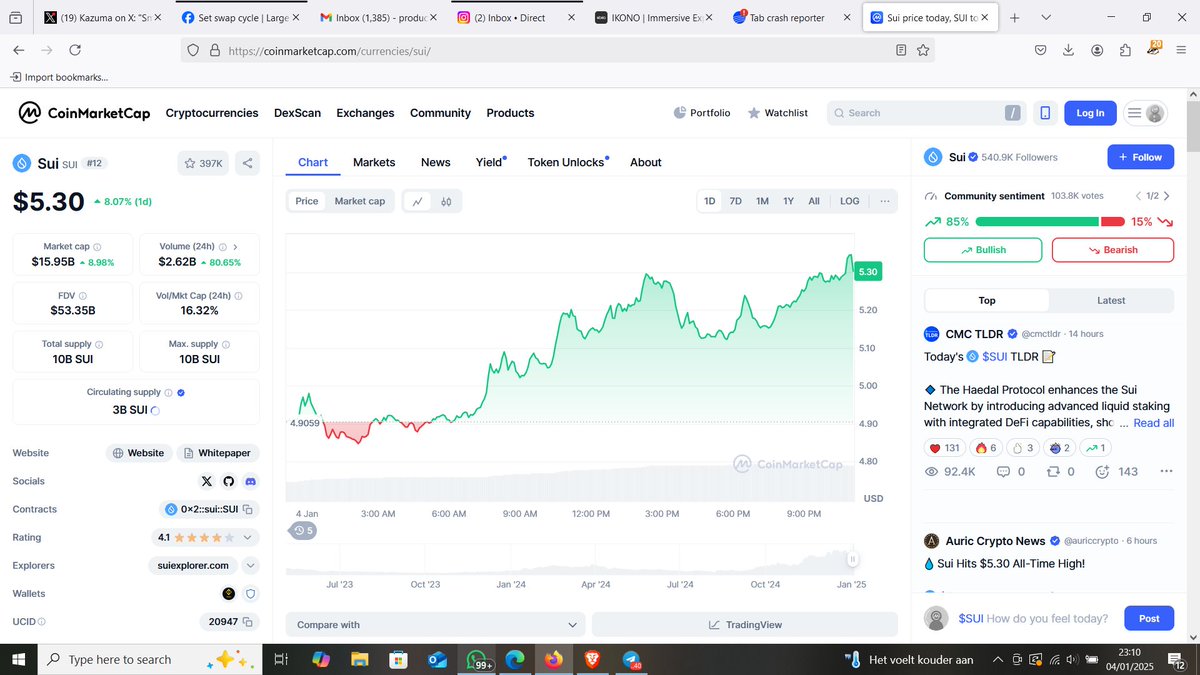Select the Price chart toggle

pos(307,201)
